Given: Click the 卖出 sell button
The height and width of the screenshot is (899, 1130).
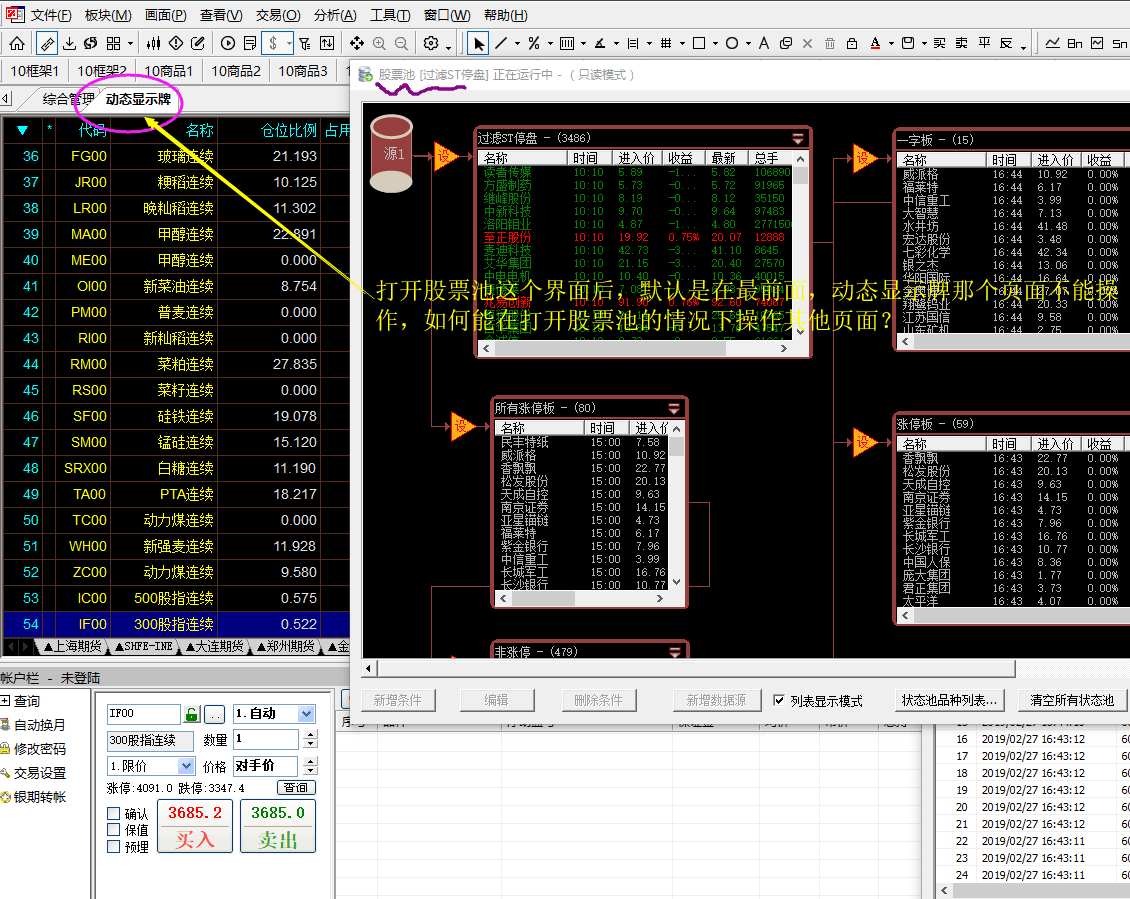Looking at the screenshot, I should (277, 826).
